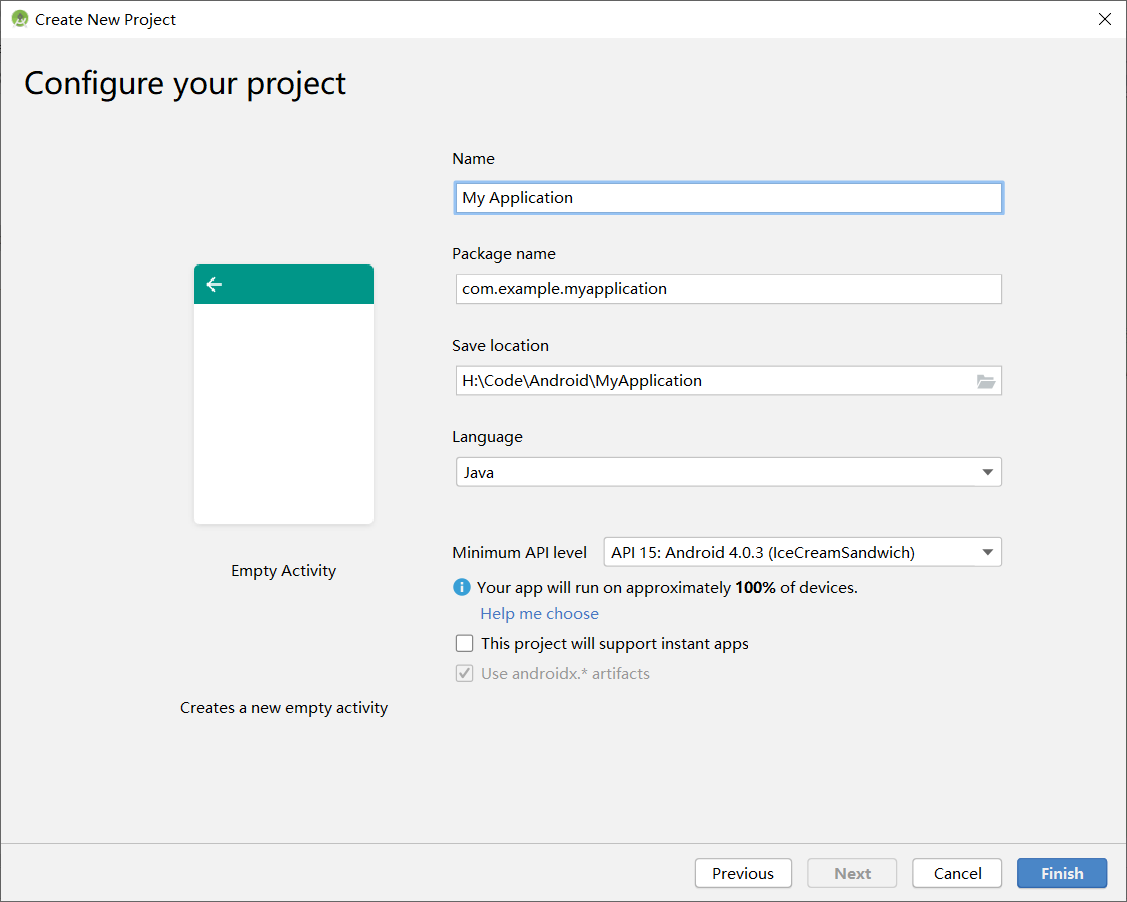Click the Save location path field
Screen dimensions: 1127x902
710,381
